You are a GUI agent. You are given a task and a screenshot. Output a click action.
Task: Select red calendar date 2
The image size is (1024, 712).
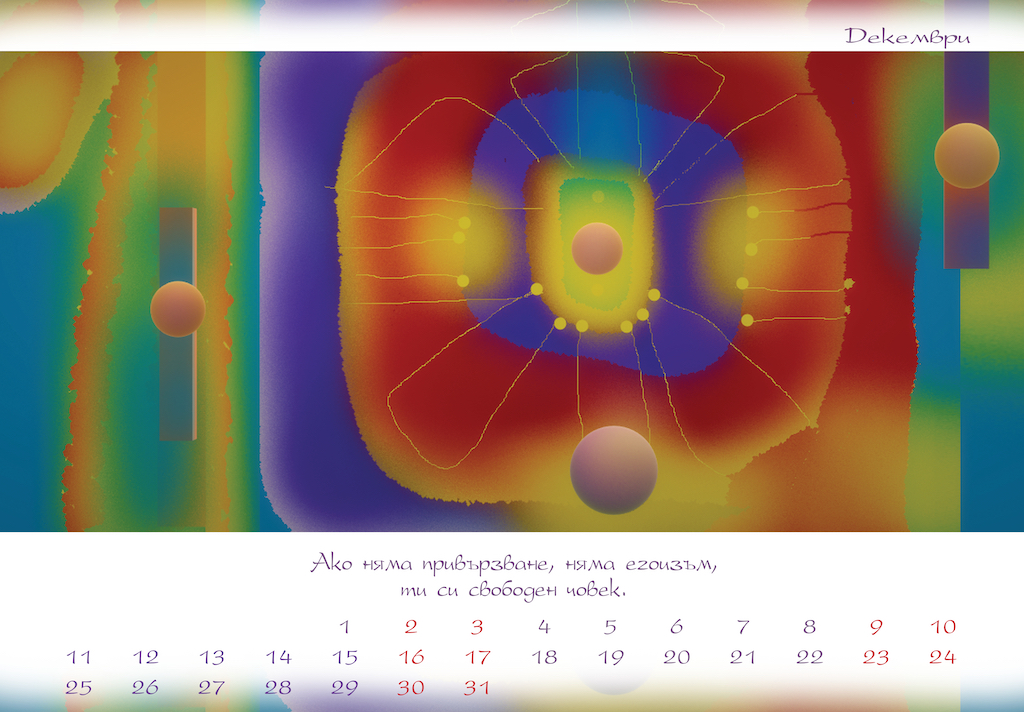point(411,627)
